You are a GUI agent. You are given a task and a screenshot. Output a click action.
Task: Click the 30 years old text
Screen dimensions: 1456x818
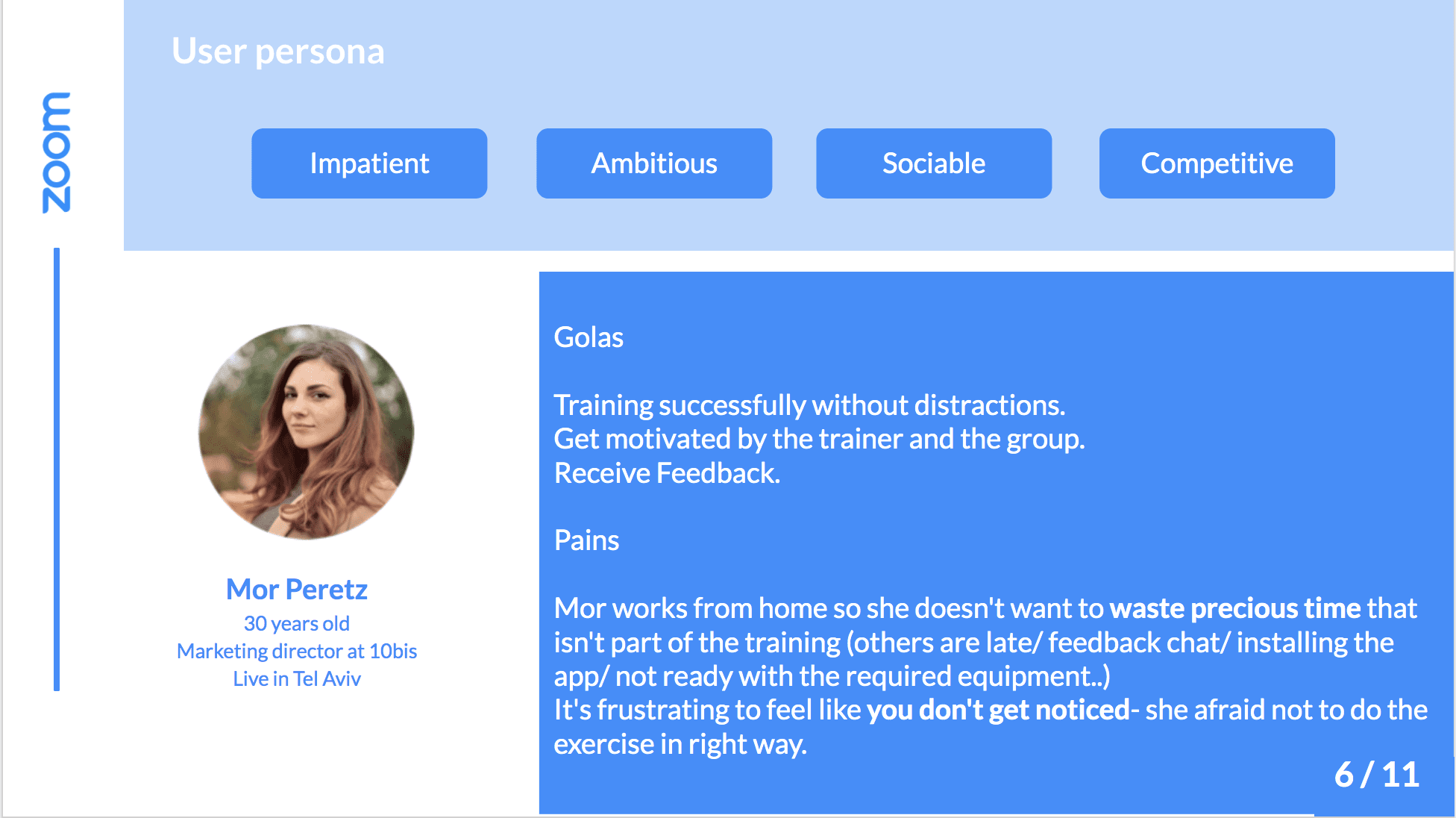296,623
